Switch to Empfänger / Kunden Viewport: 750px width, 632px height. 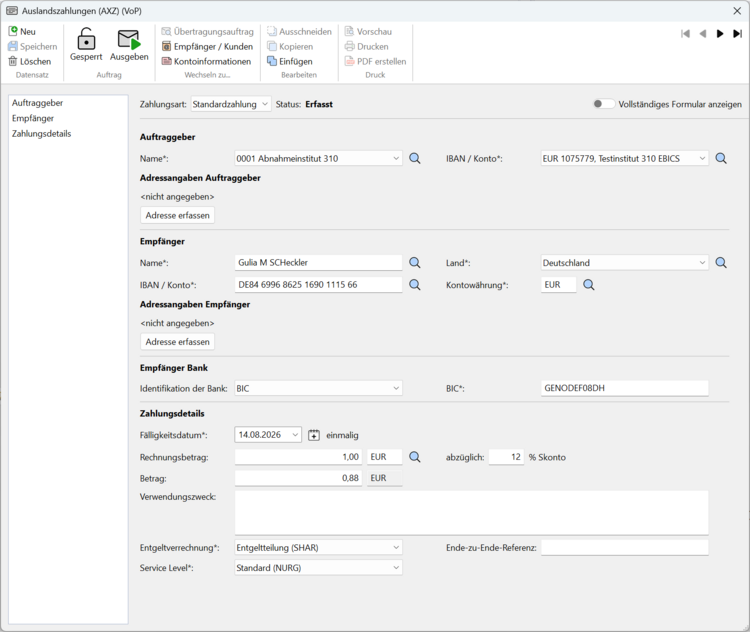208,46
